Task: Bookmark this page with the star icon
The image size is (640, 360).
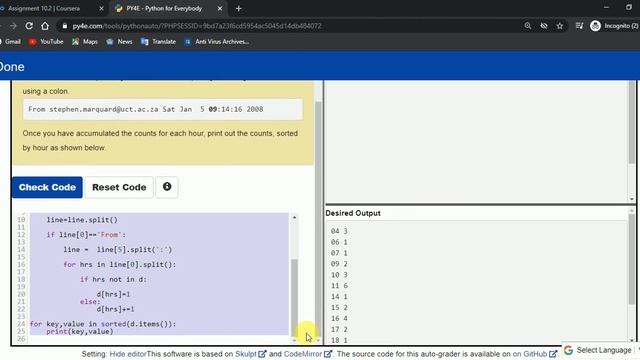Action: point(560,26)
